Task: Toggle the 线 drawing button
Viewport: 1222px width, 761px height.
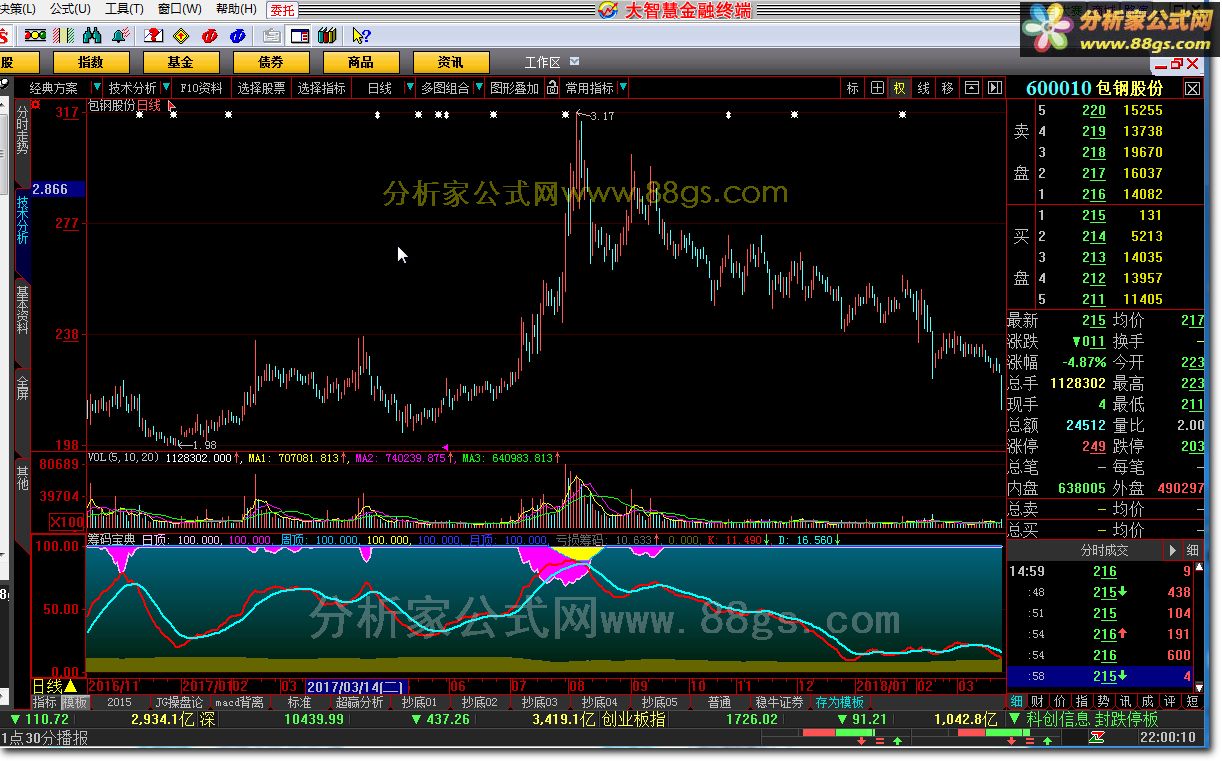Action: click(924, 88)
